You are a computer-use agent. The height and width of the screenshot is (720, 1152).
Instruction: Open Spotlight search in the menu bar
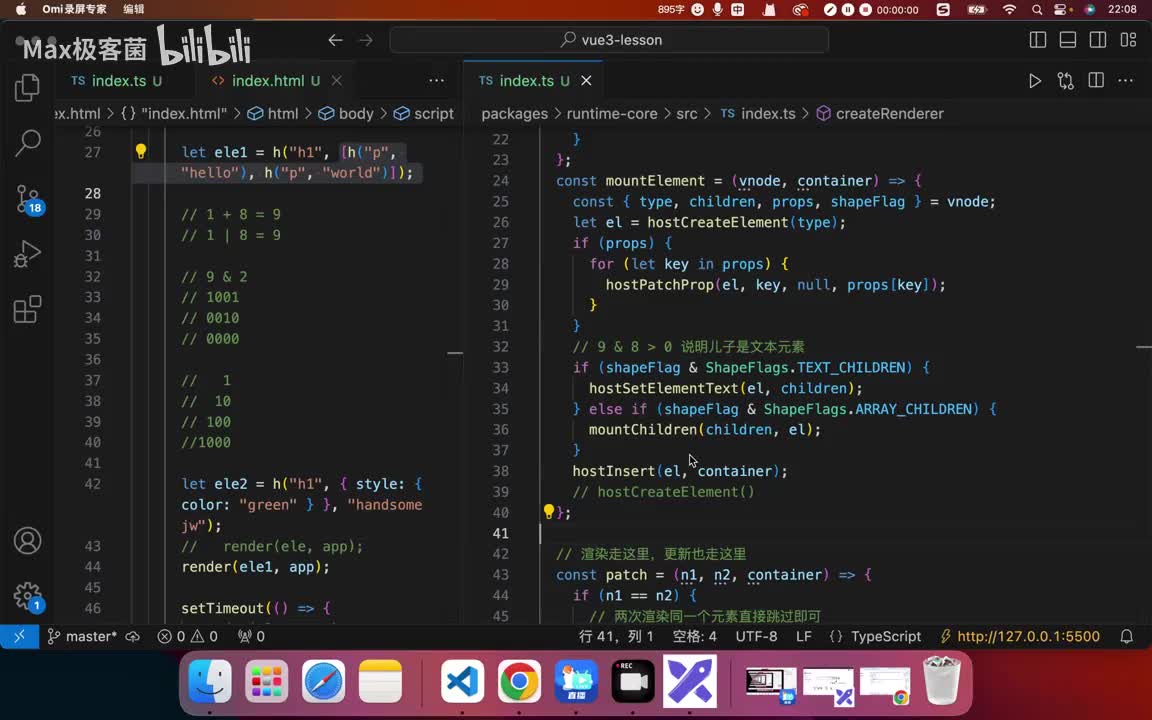point(1037,10)
